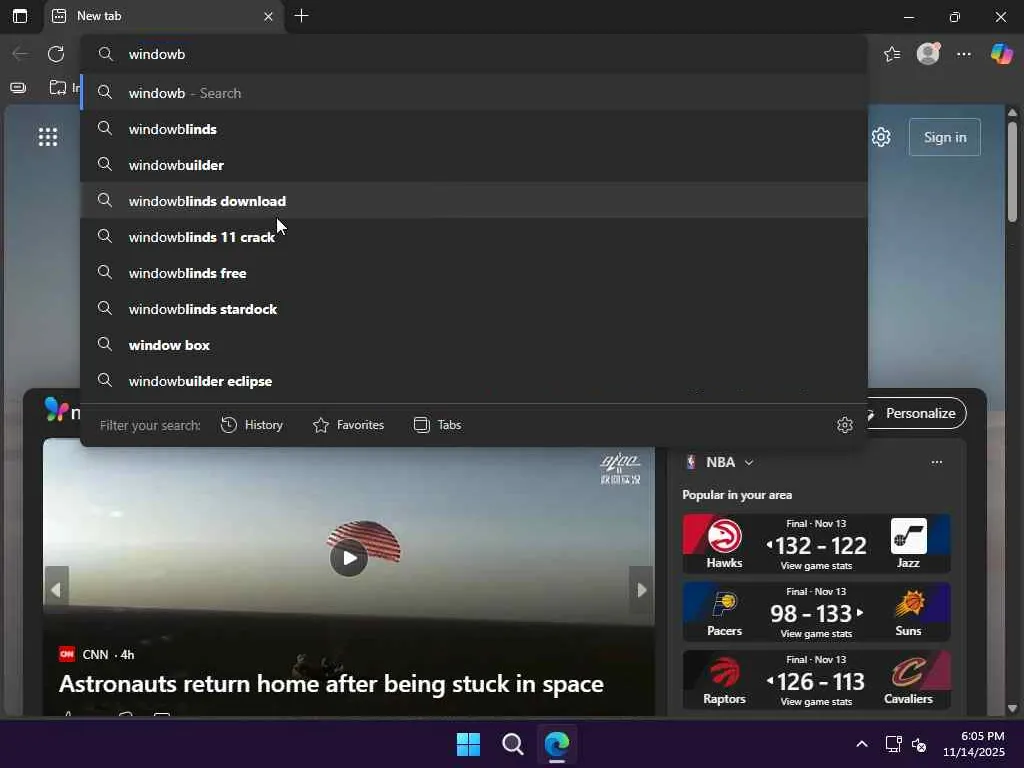
Task: Click the CNN source logo
Action: (x=67, y=654)
